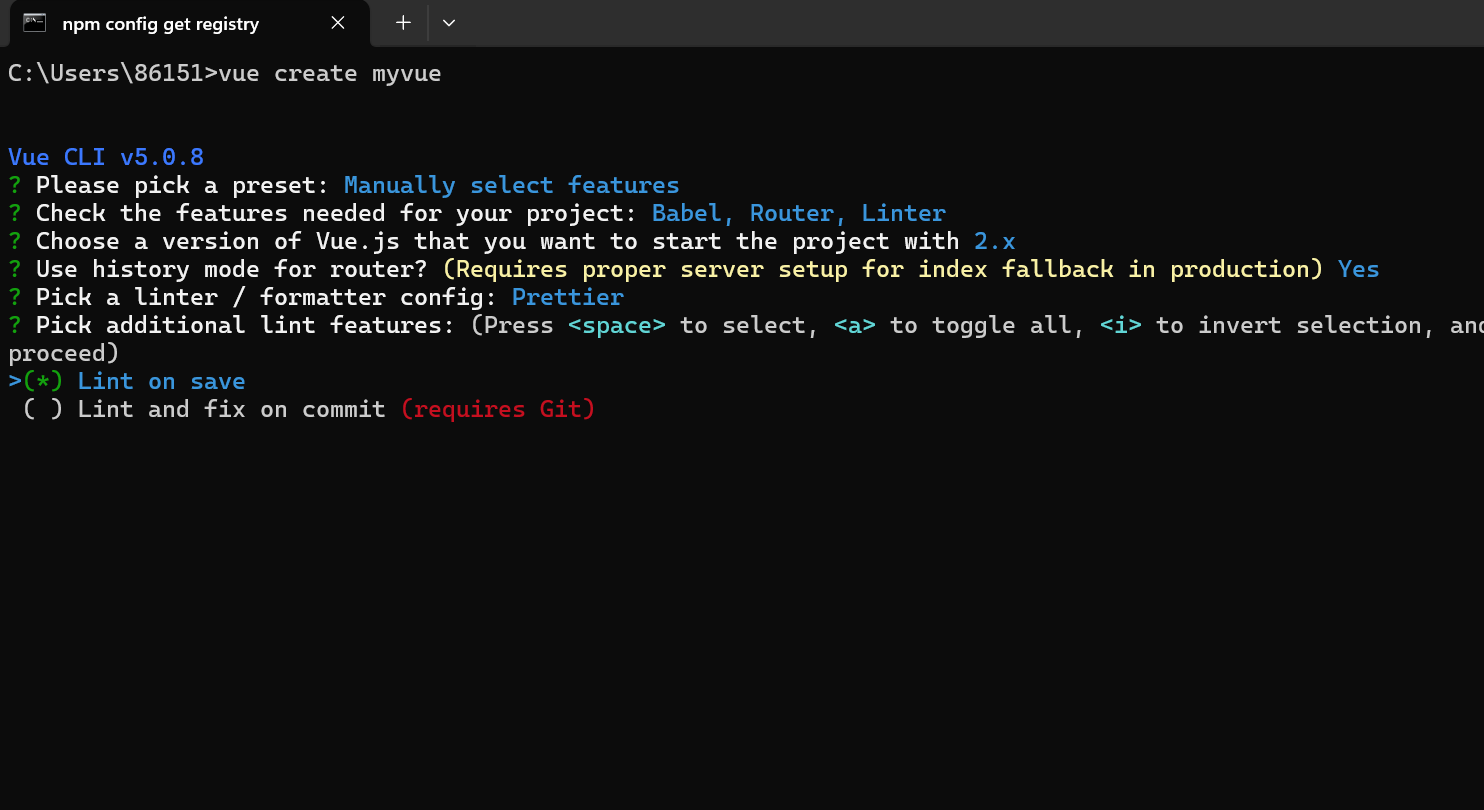
Task: Click 'Check the features needed' prompt text
Action: click(337, 213)
